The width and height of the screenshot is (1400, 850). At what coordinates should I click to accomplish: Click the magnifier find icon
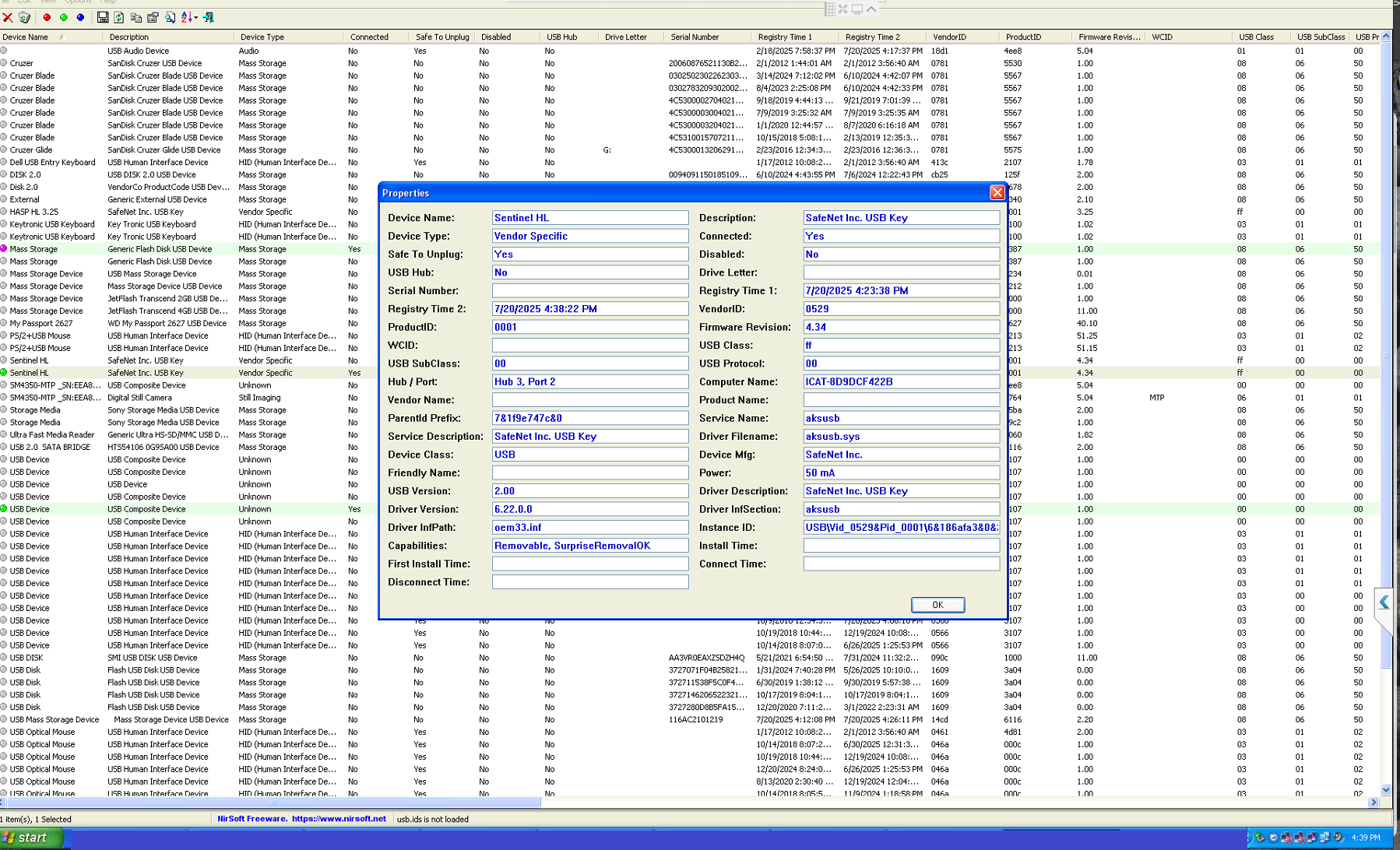pyautogui.click(x=170, y=17)
